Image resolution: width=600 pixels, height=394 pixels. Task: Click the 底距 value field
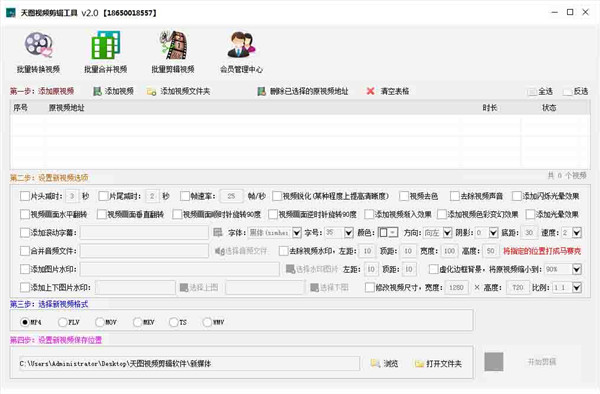tap(529, 233)
